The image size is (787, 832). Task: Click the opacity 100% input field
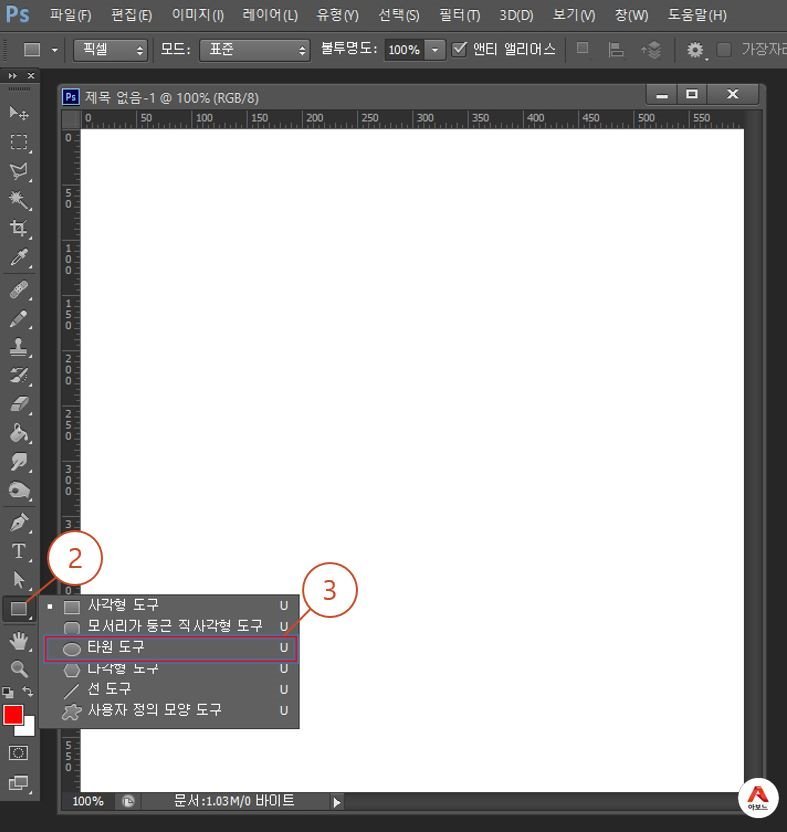pyautogui.click(x=405, y=50)
